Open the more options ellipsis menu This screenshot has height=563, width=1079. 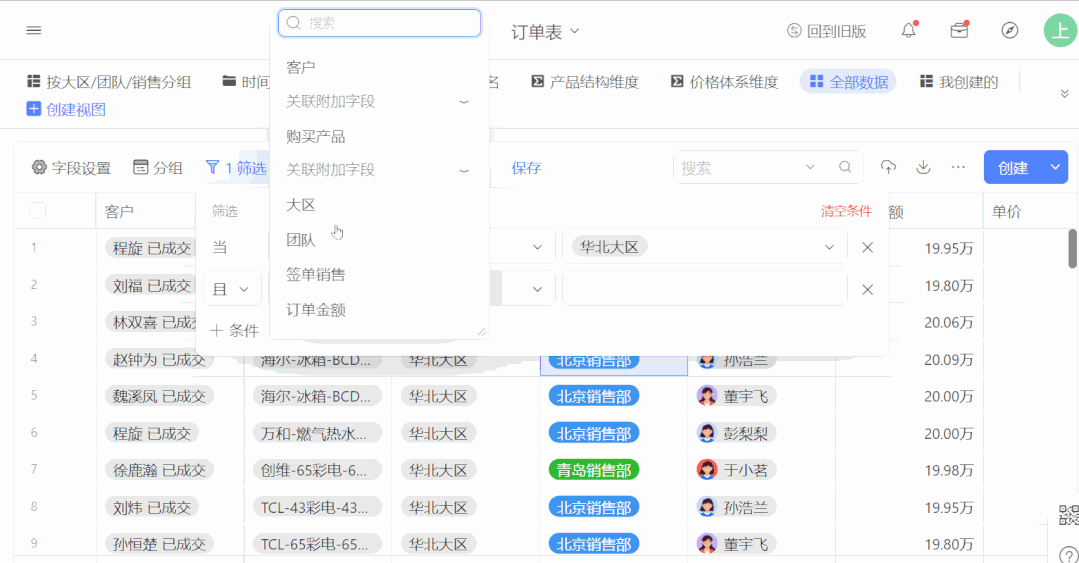[958, 167]
